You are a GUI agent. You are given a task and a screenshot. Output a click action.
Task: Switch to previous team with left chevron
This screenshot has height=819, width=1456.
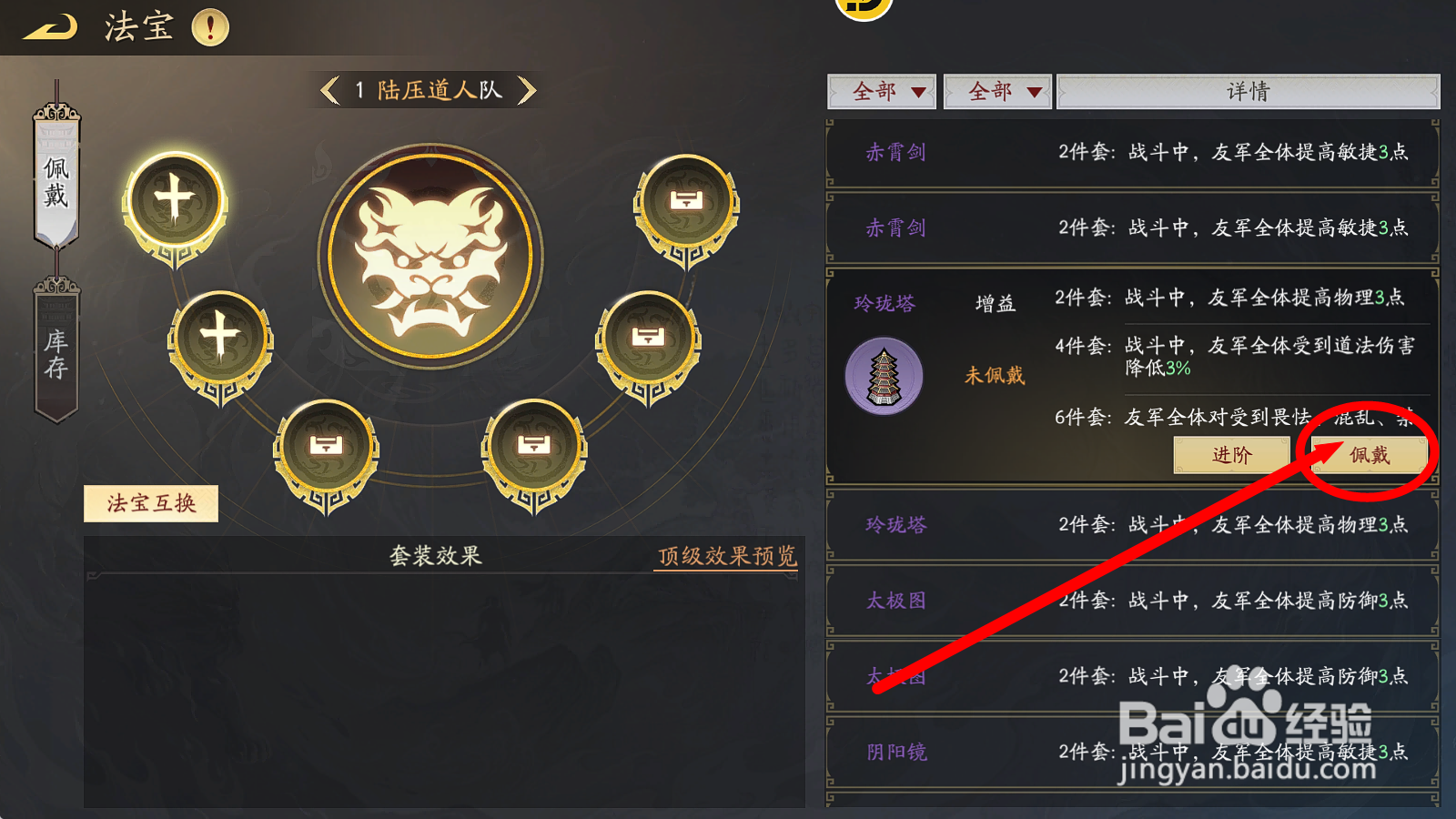pos(330,90)
